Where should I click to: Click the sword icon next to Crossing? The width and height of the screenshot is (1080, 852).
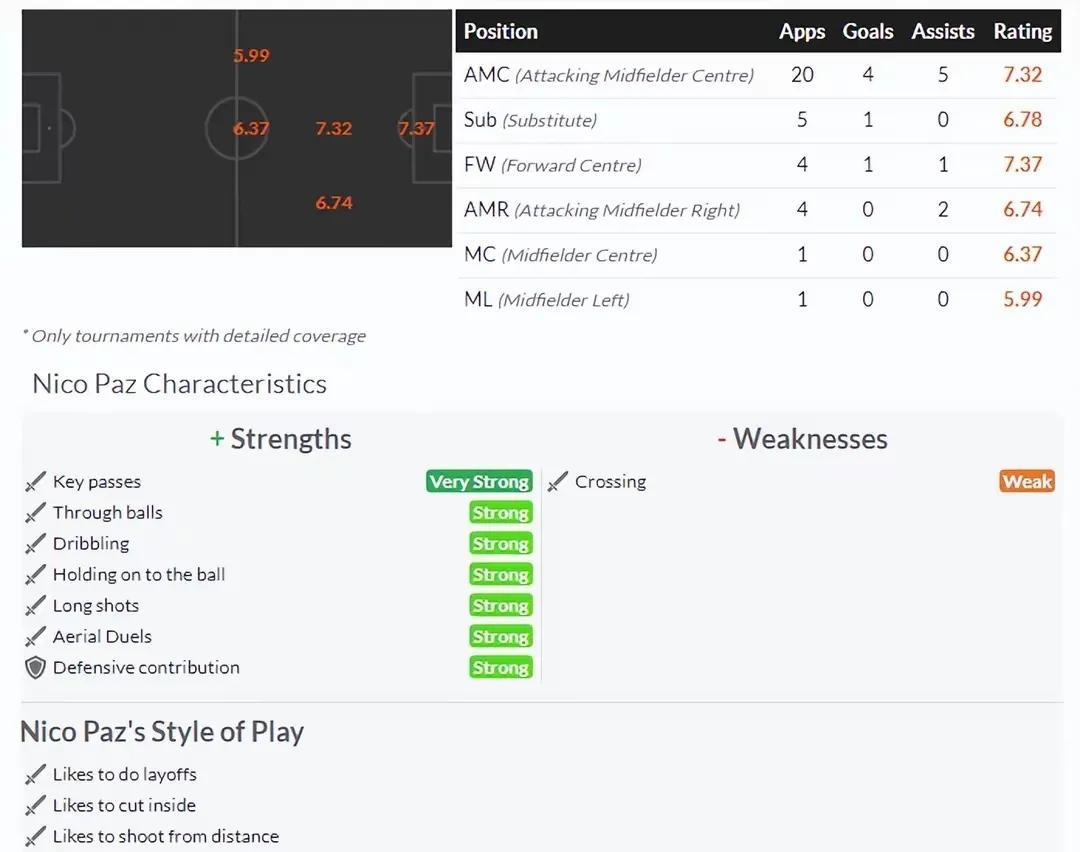557,481
